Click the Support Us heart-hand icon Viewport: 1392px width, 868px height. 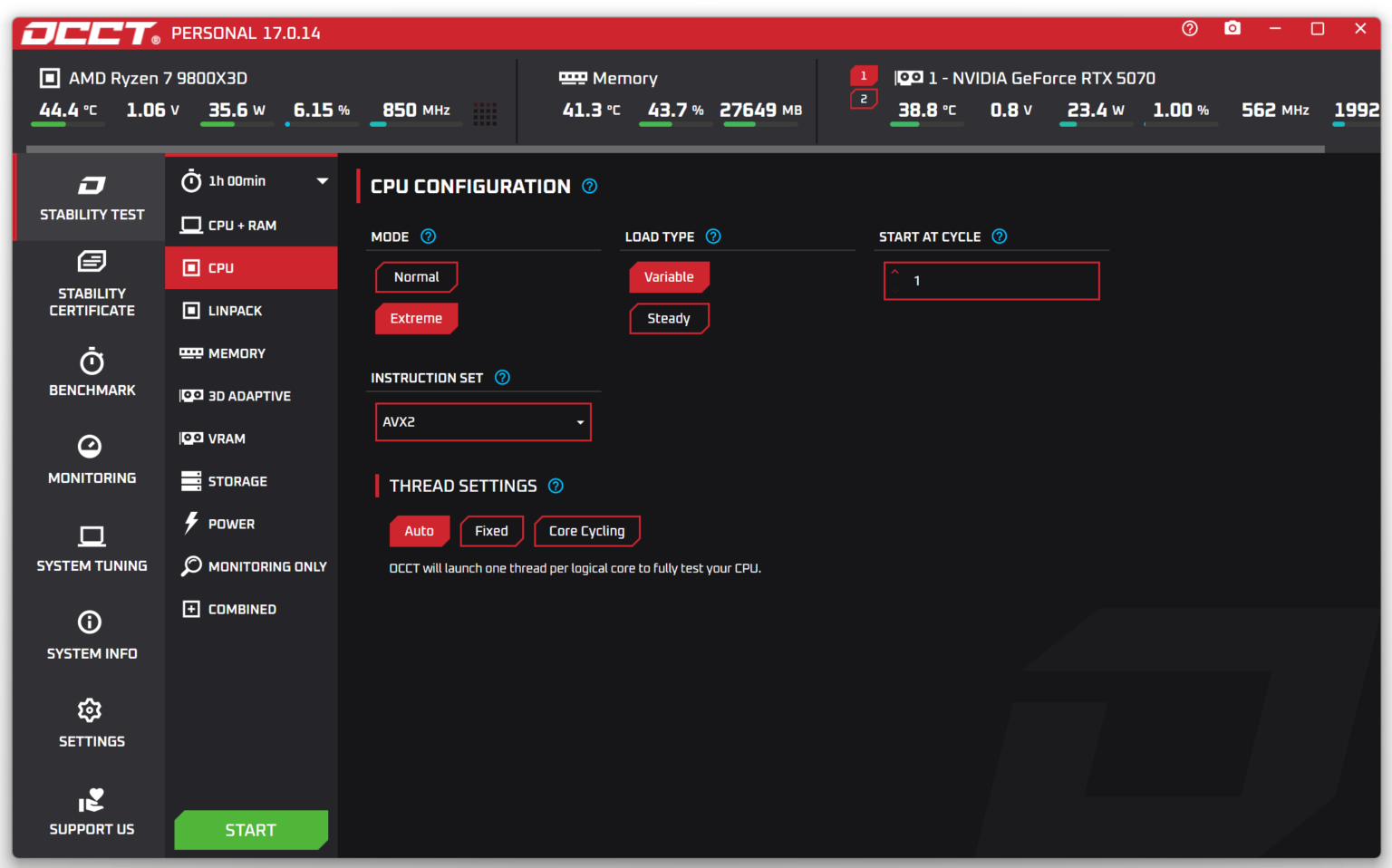click(x=91, y=799)
